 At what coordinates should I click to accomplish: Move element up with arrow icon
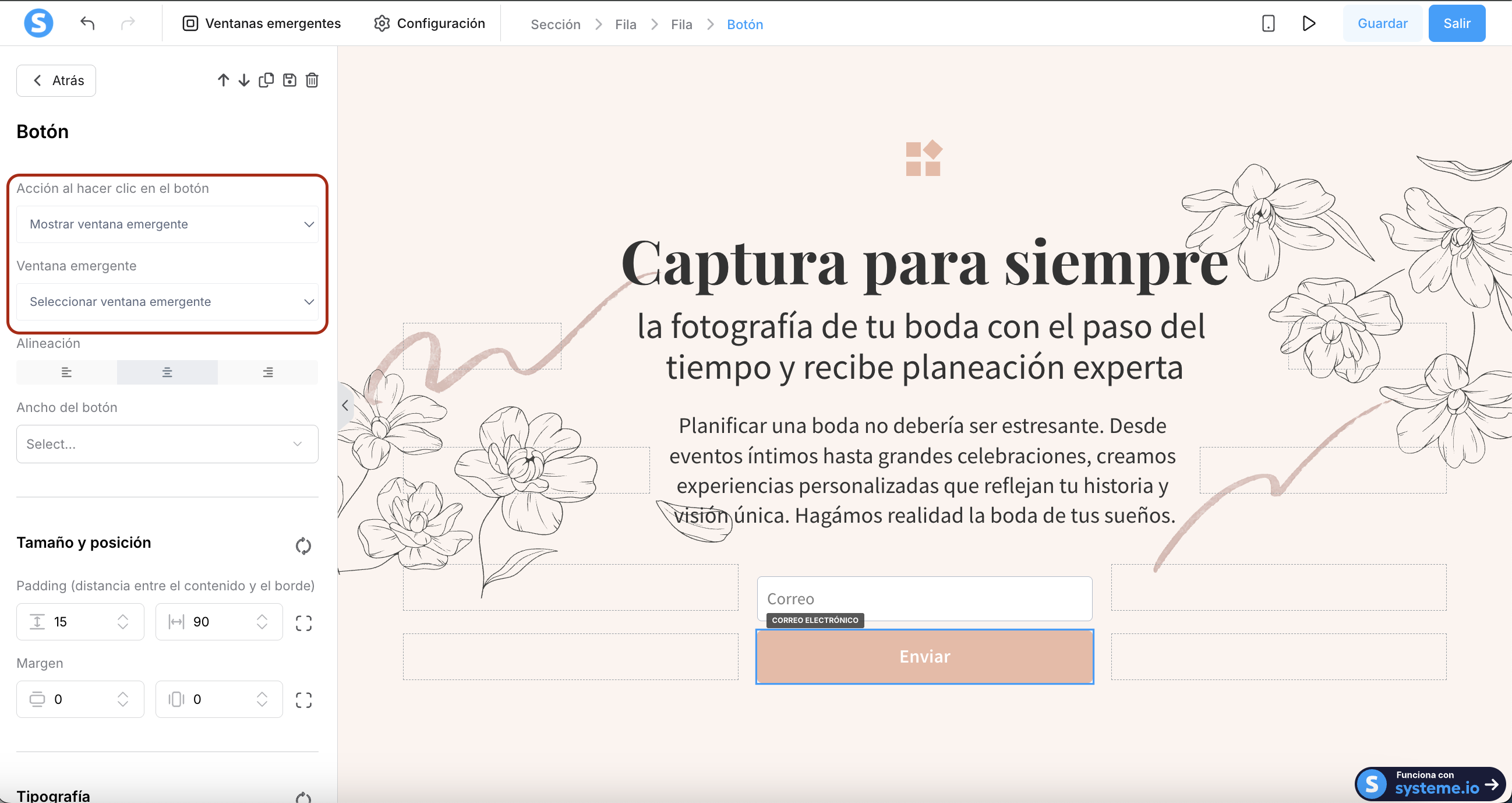[x=223, y=80]
